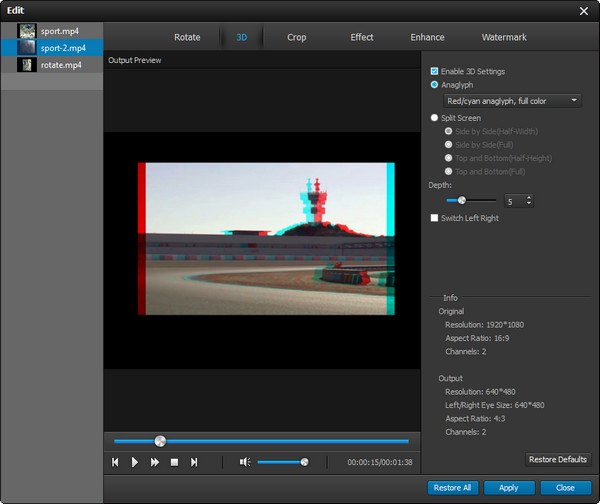This screenshot has width=600, height=504.
Task: Apply the 3D settings
Action: (x=509, y=488)
